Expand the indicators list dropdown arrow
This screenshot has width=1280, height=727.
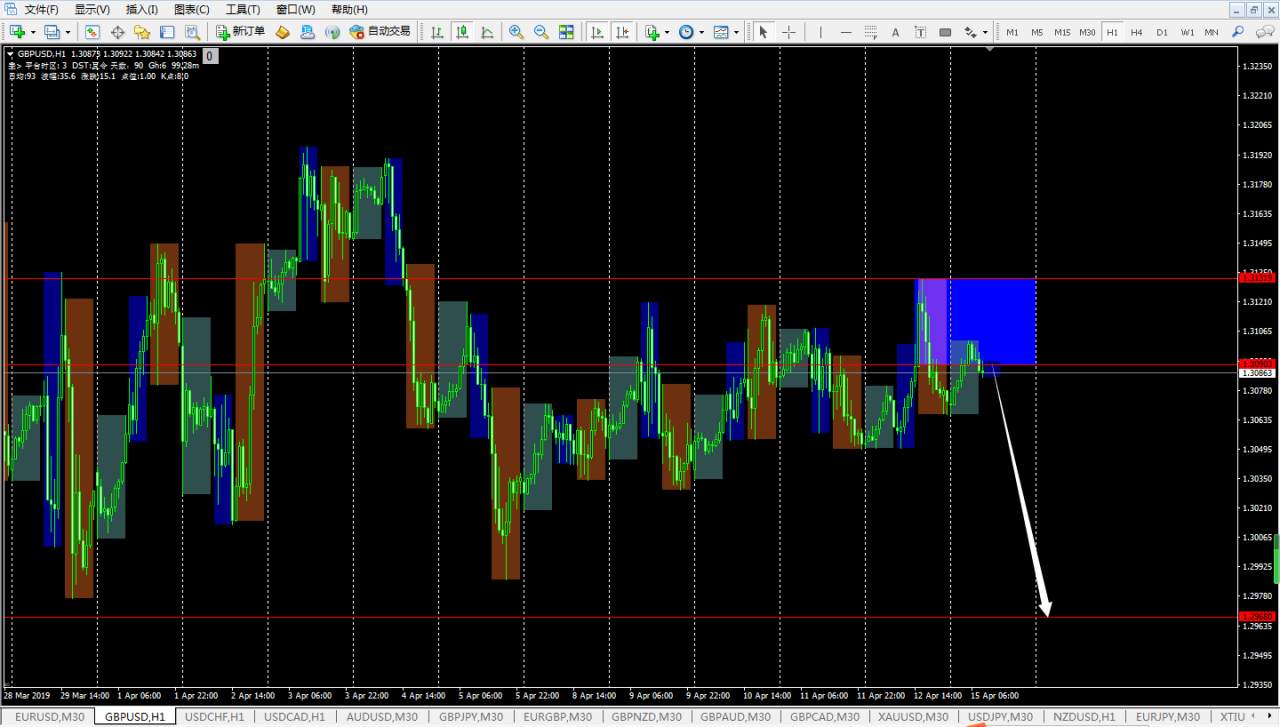668,33
